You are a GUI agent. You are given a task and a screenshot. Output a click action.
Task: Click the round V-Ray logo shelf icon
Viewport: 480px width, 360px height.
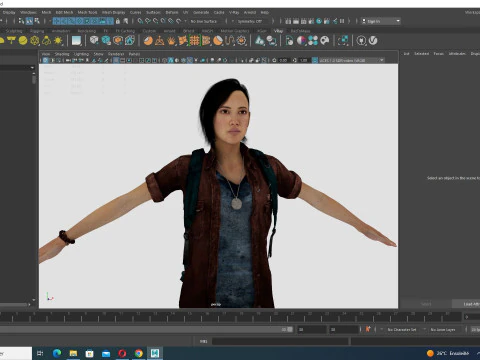click(x=373, y=41)
